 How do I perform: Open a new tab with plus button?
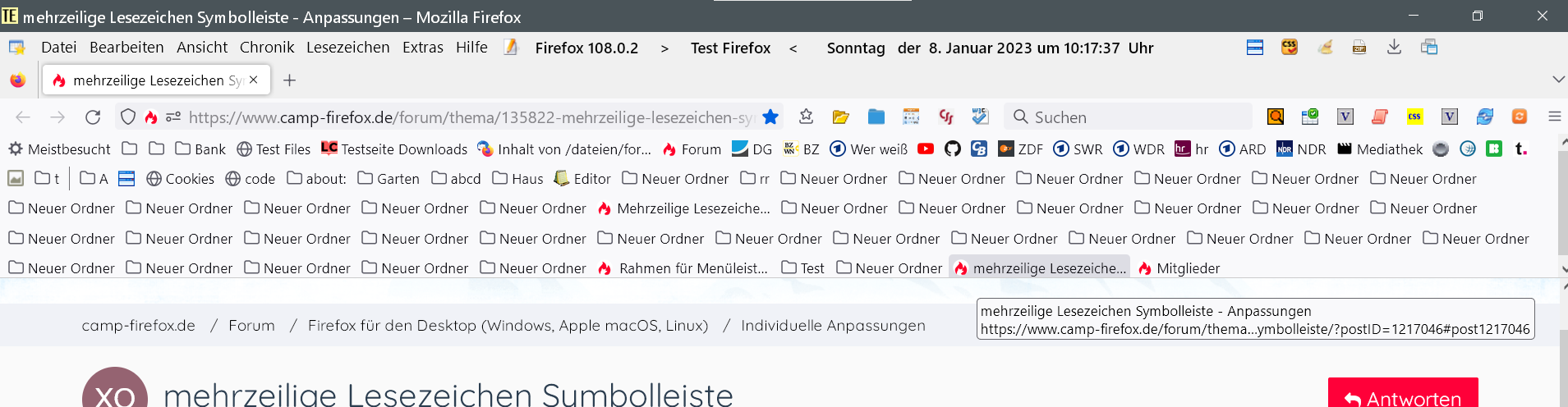click(289, 80)
